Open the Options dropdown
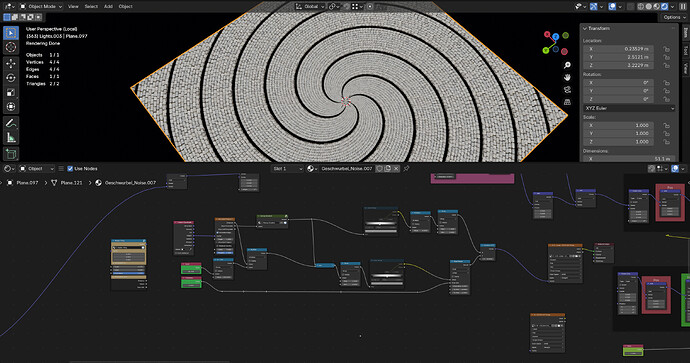The height and width of the screenshot is (363, 690). click(674, 17)
